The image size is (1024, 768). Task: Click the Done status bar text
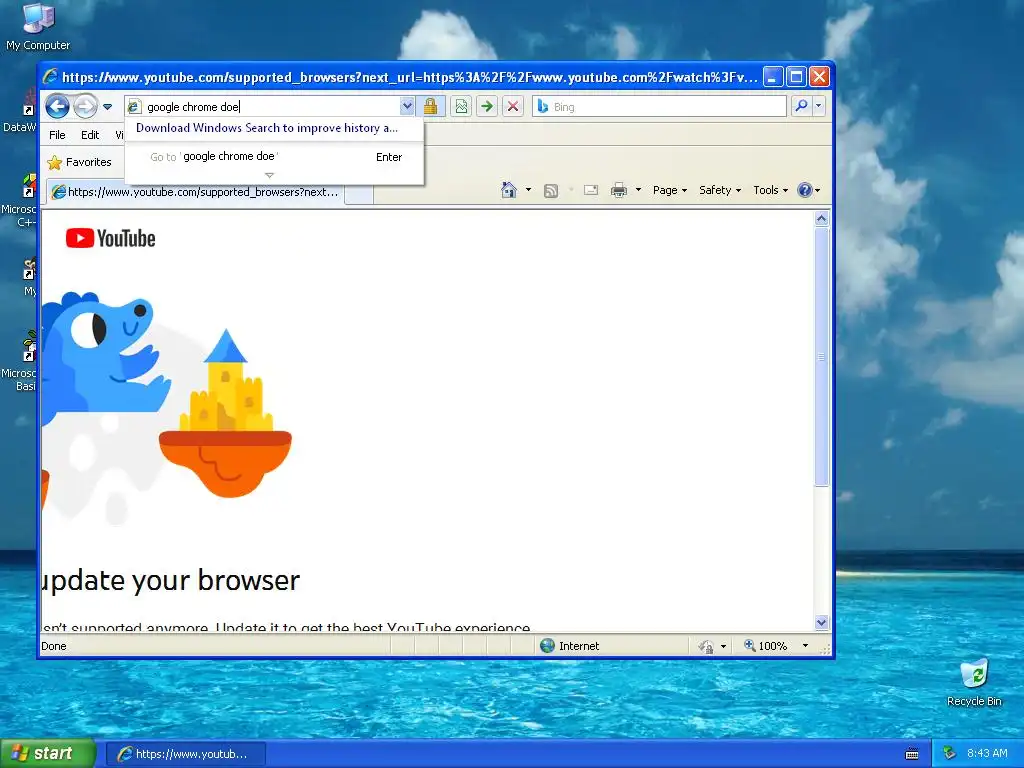(x=54, y=646)
